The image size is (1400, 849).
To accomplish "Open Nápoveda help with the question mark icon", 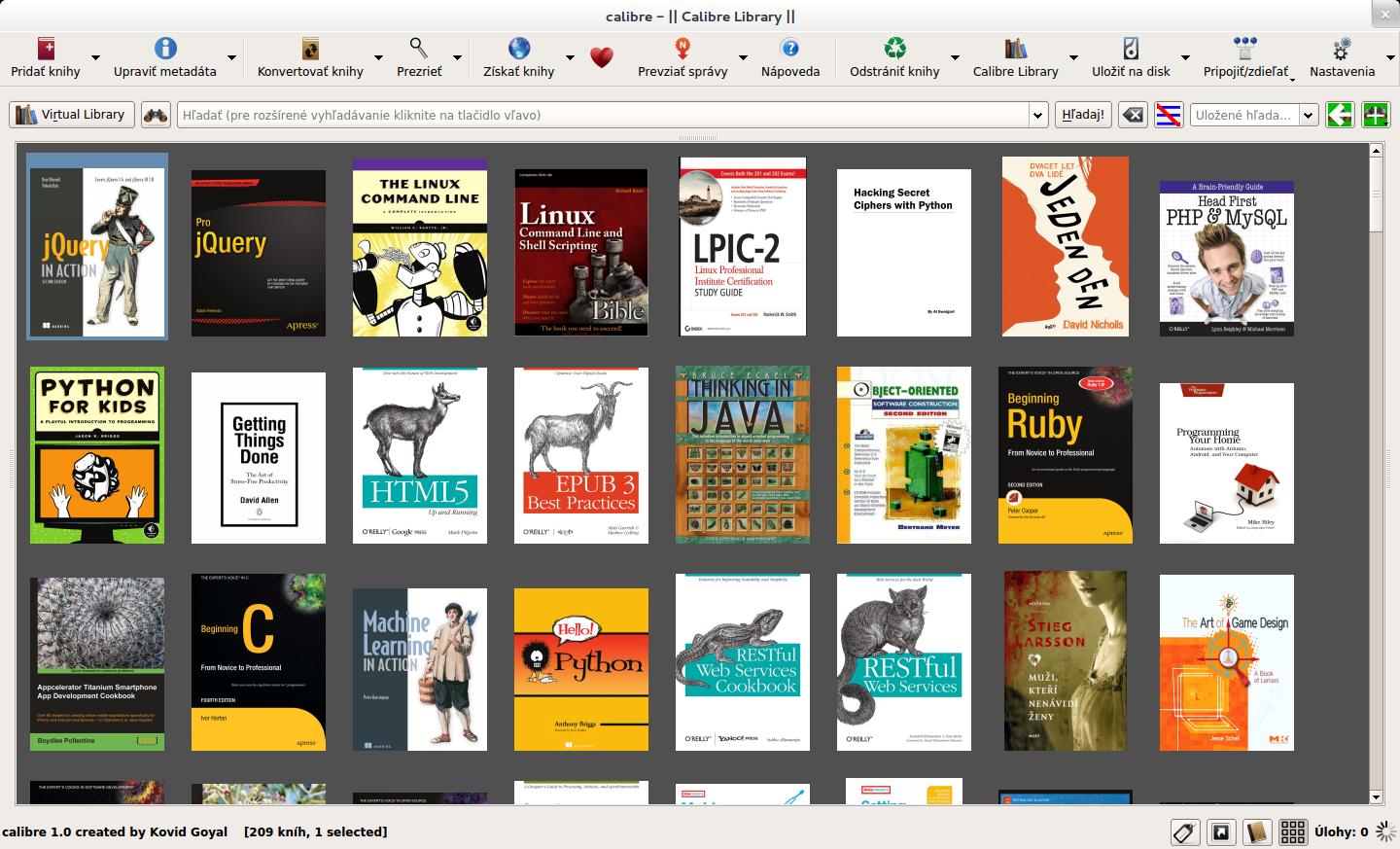I will (790, 49).
